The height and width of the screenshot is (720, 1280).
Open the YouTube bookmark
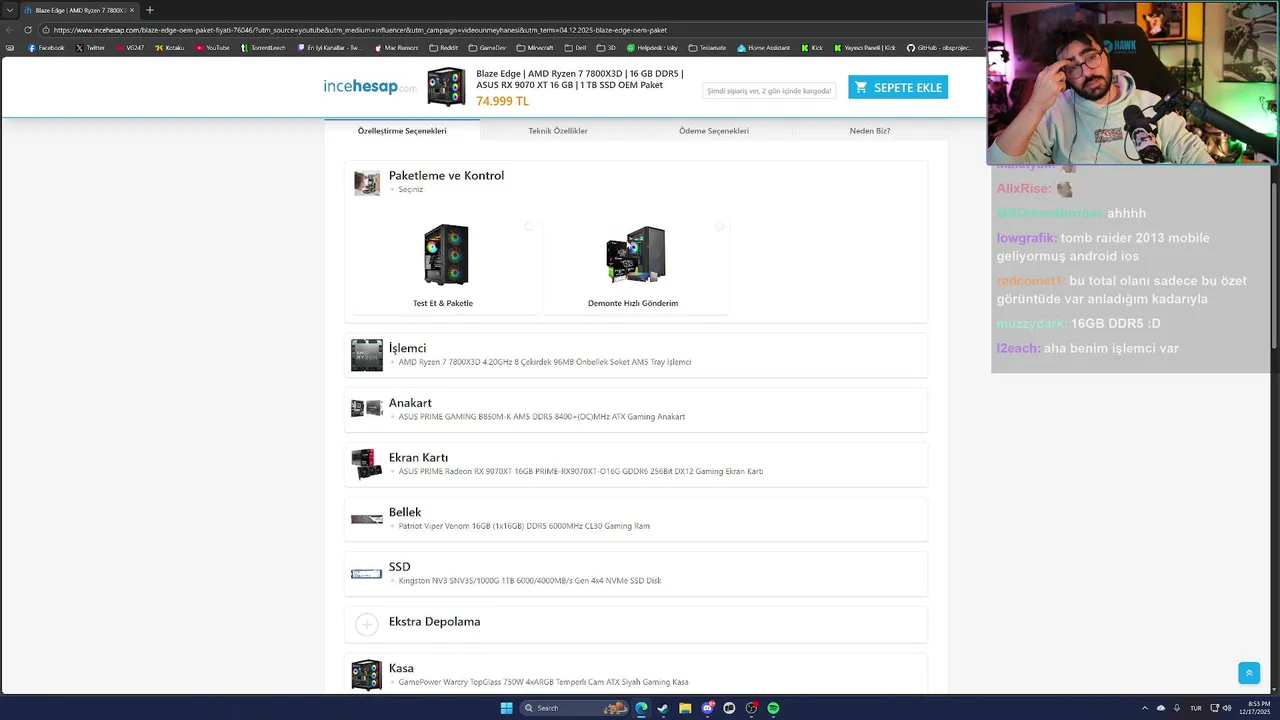(212, 47)
